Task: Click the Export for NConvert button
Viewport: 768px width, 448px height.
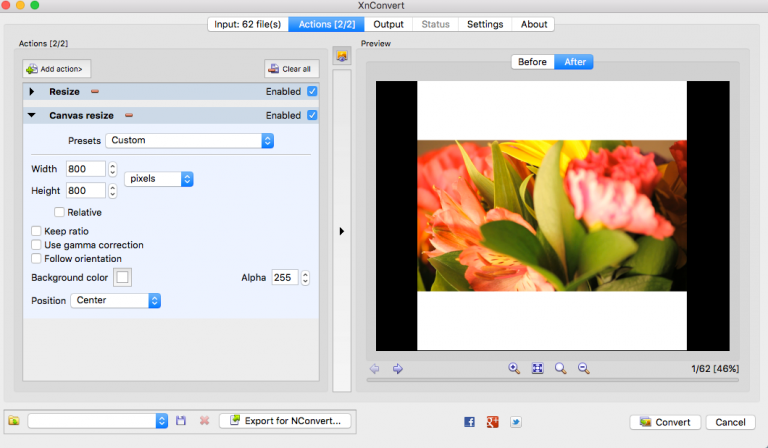Action: (x=287, y=421)
